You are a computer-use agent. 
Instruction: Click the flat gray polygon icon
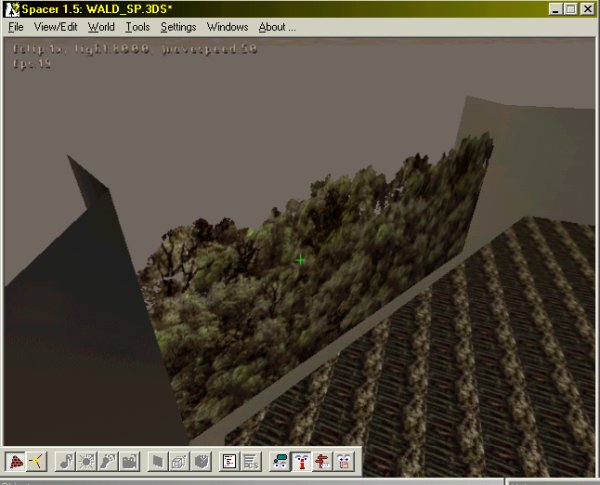[x=157, y=462]
